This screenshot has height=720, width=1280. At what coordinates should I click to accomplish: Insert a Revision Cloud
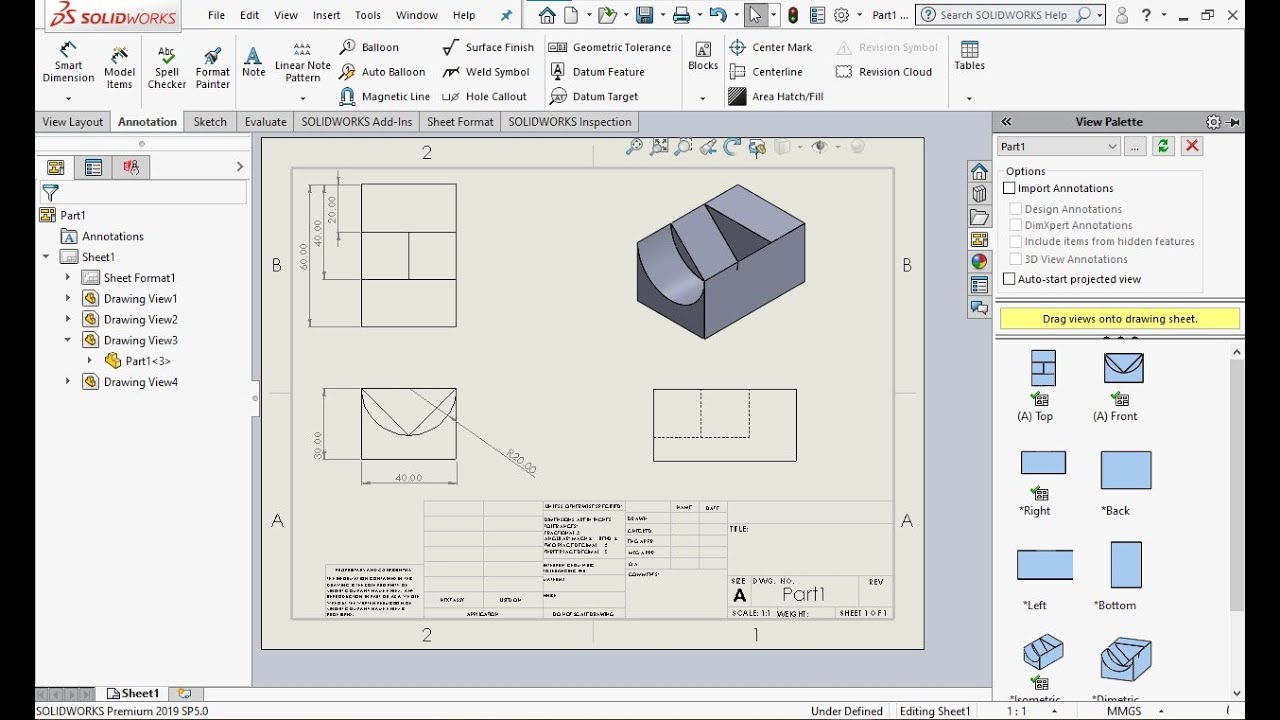[884, 72]
